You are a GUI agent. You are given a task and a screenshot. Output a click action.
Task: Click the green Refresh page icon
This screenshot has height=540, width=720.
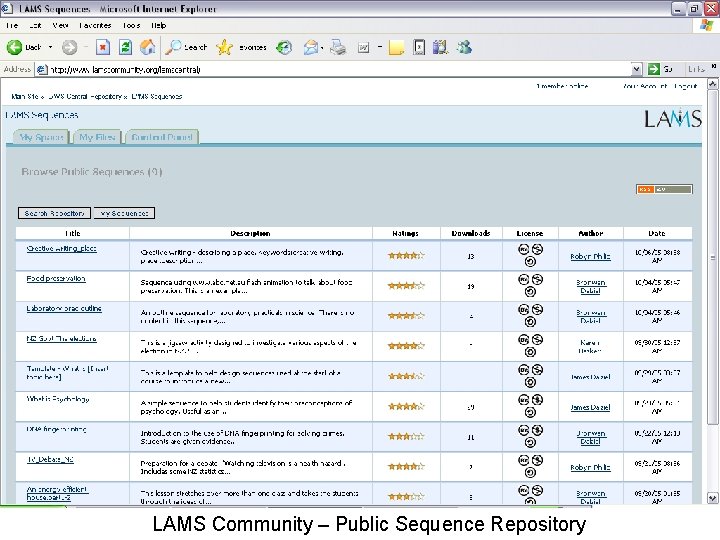[x=125, y=47]
